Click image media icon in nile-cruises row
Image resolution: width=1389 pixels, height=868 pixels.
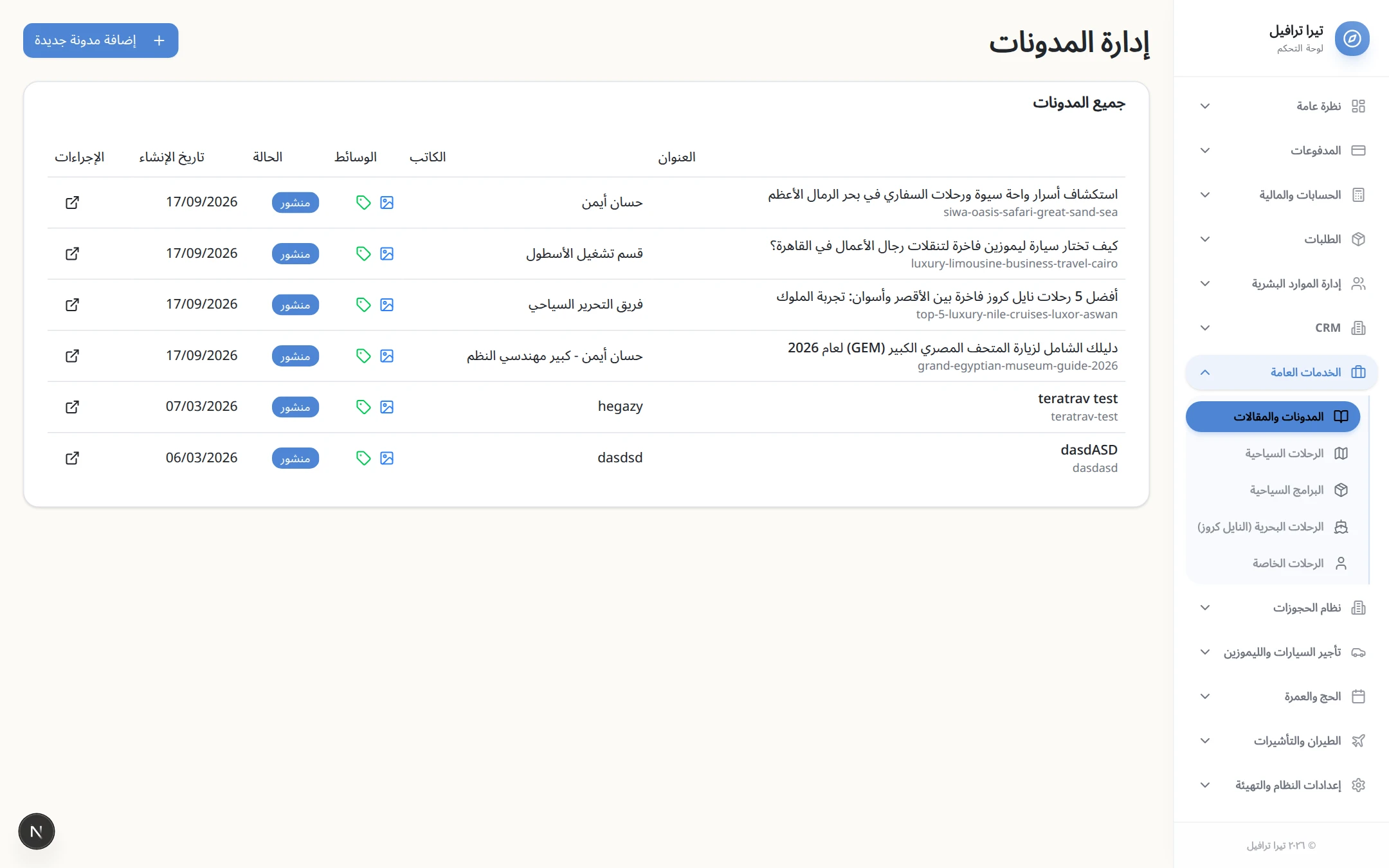(x=386, y=305)
